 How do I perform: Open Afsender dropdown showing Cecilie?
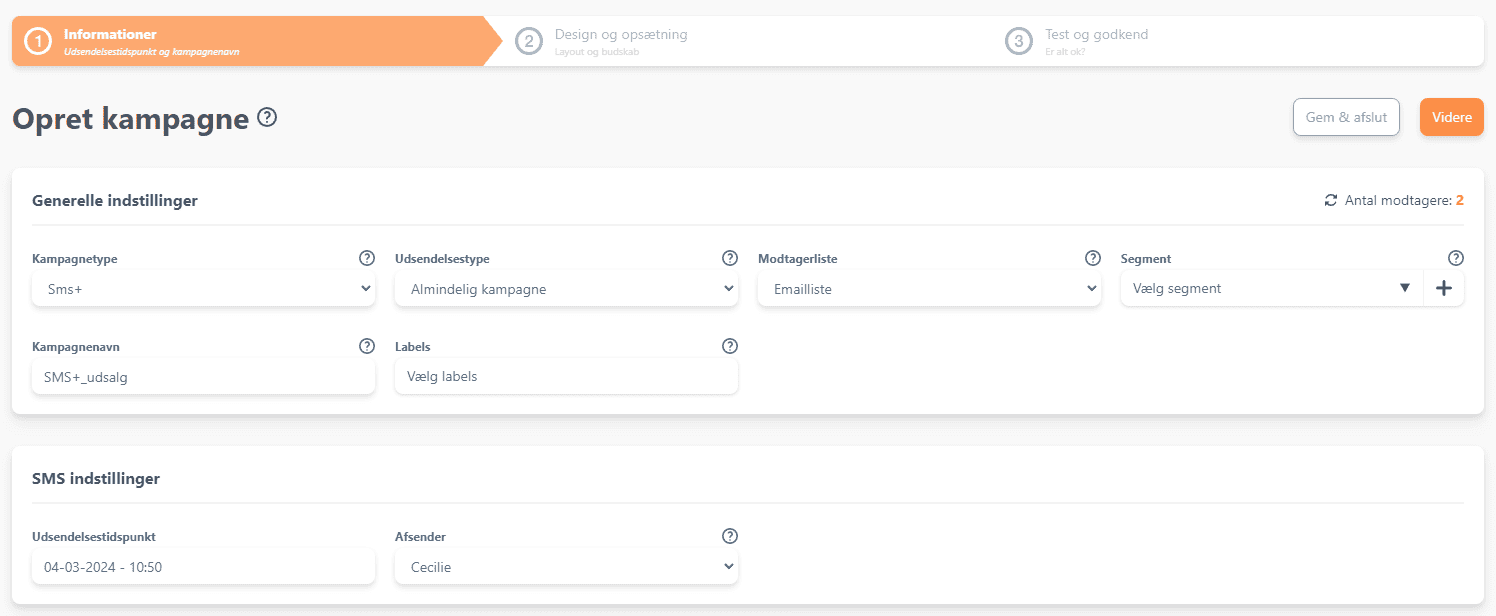(566, 567)
